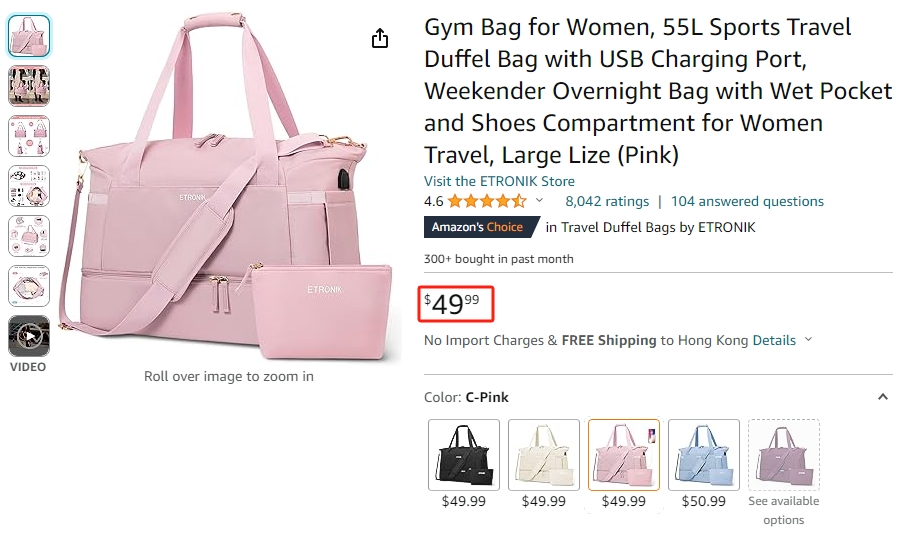Image resolution: width=905 pixels, height=533 pixels.
Task: Play the product VIDEO thumbnail
Action: [x=29, y=336]
